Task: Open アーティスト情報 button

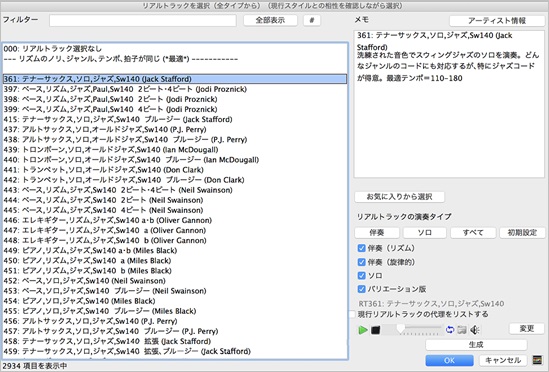Action: (497, 21)
